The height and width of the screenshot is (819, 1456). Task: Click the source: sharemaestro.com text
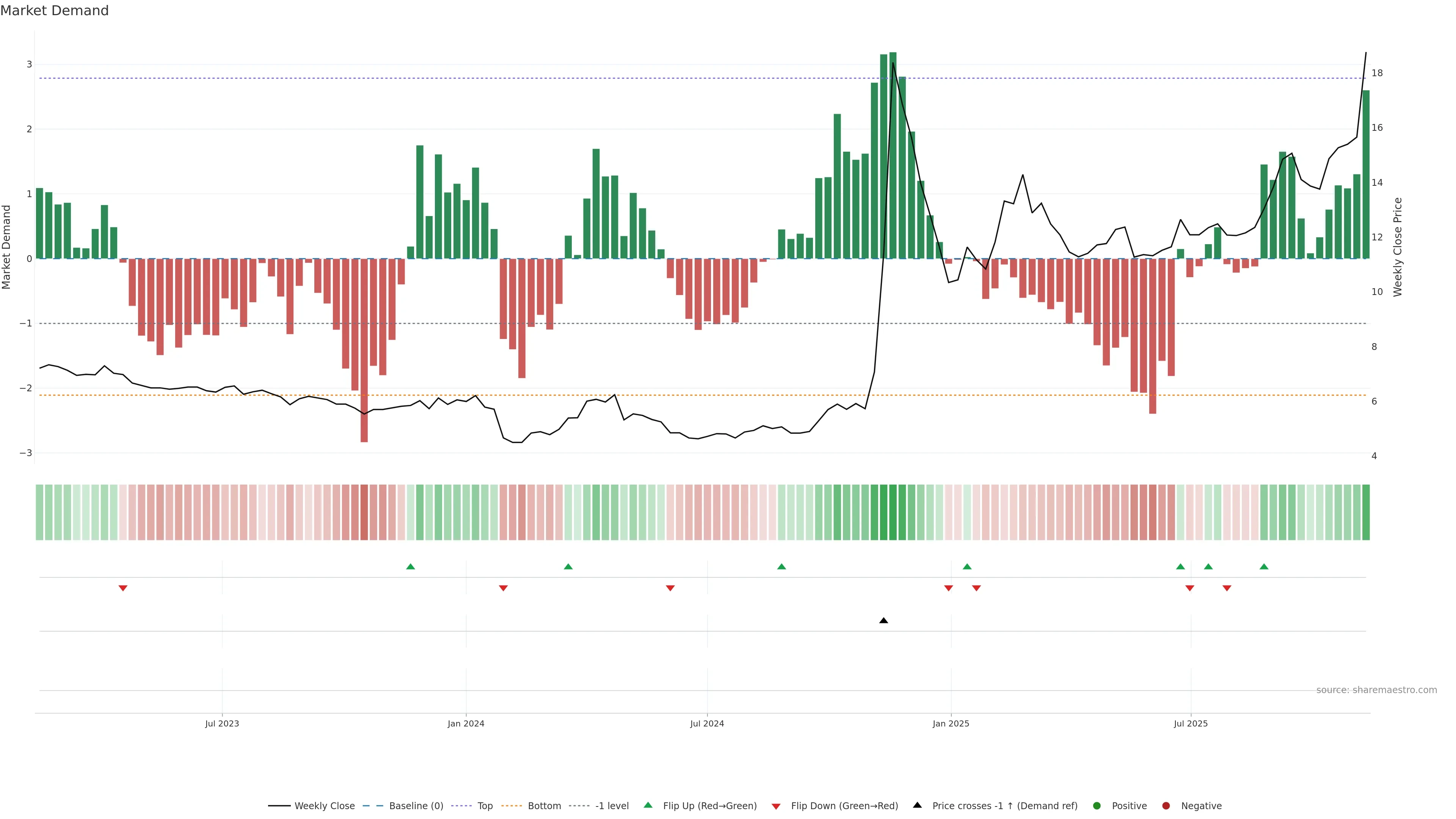click(1376, 690)
